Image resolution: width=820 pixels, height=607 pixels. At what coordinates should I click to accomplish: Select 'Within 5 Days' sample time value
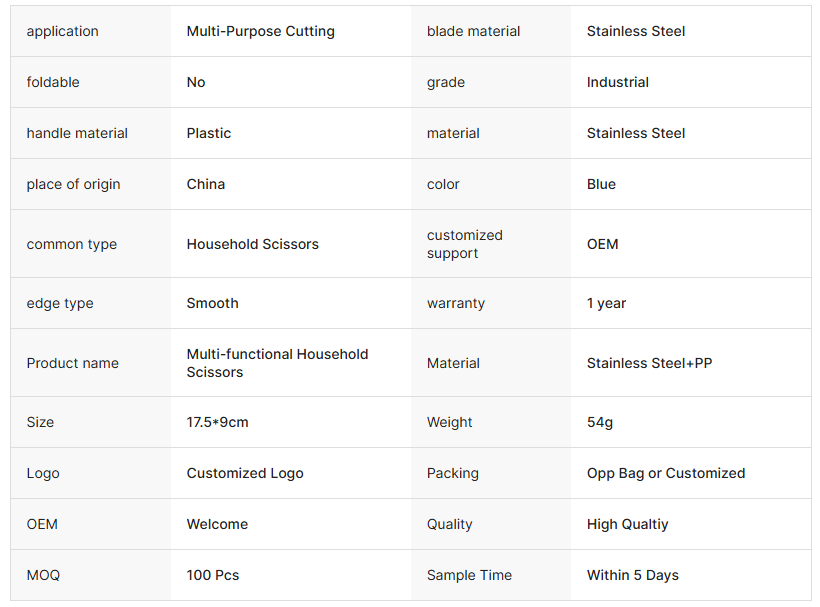click(x=632, y=575)
